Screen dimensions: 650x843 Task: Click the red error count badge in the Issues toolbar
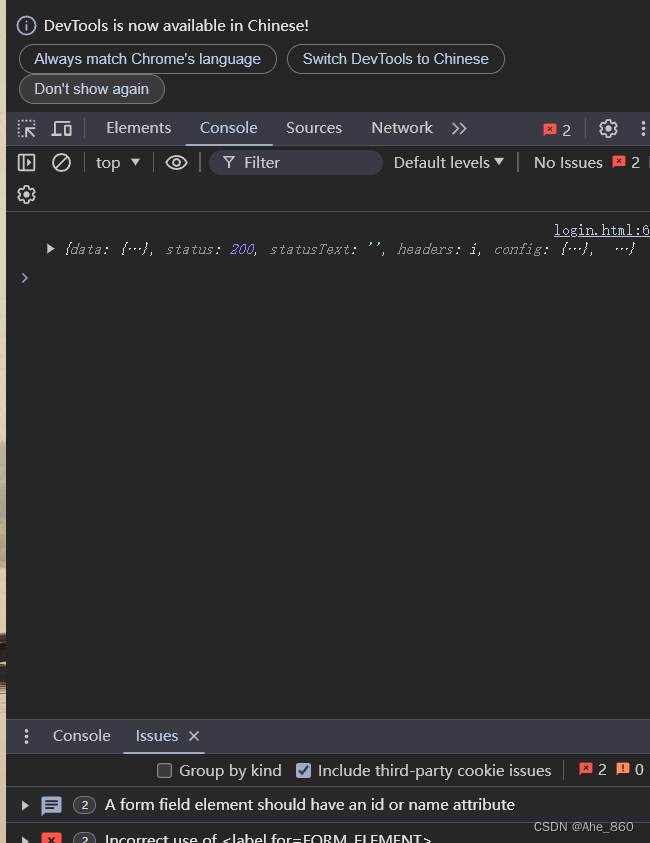(x=592, y=770)
